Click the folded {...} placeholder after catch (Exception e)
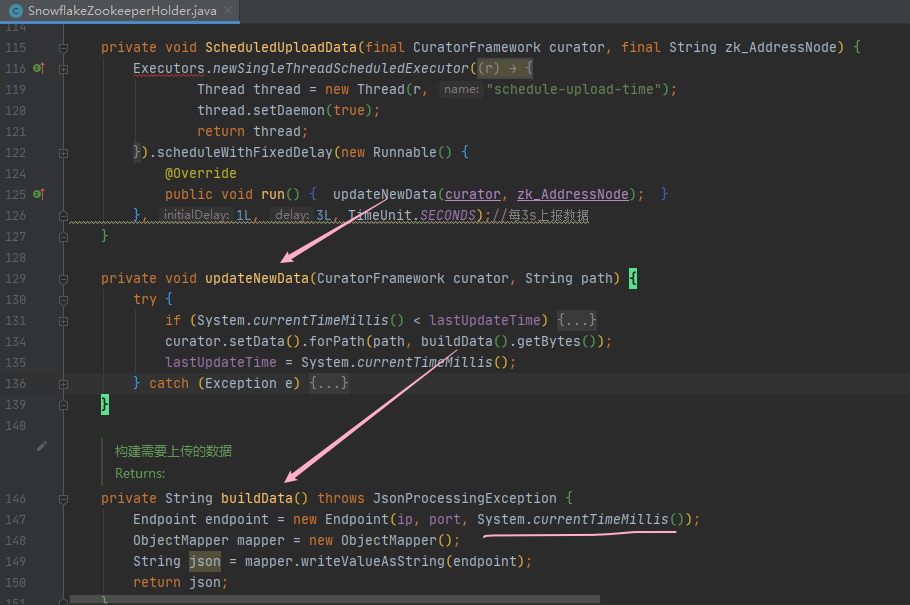The height and width of the screenshot is (605, 910). (x=329, y=383)
